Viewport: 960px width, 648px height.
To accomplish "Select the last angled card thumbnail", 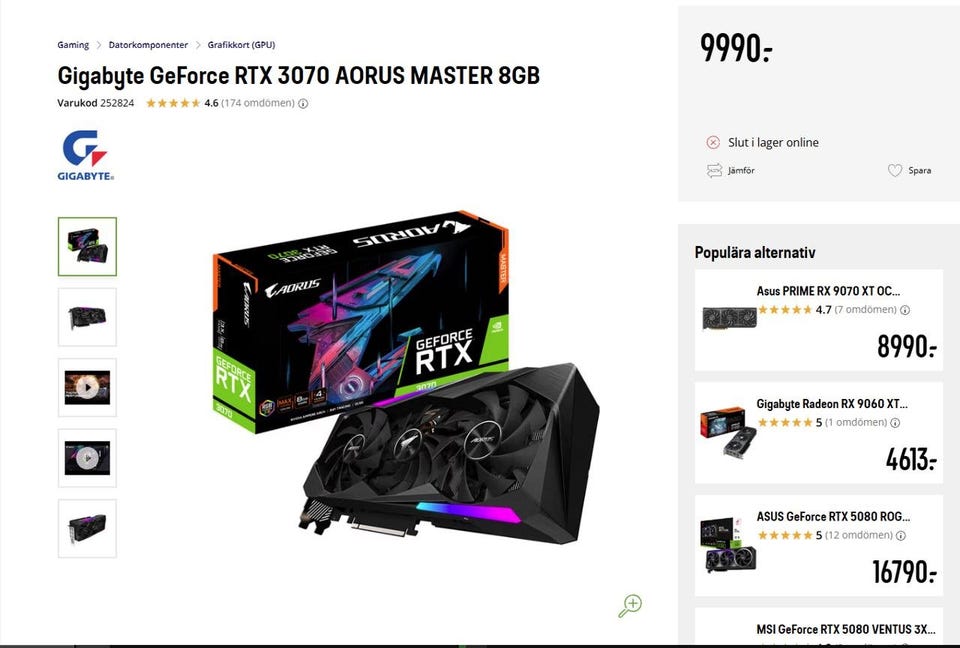I will (x=87, y=529).
